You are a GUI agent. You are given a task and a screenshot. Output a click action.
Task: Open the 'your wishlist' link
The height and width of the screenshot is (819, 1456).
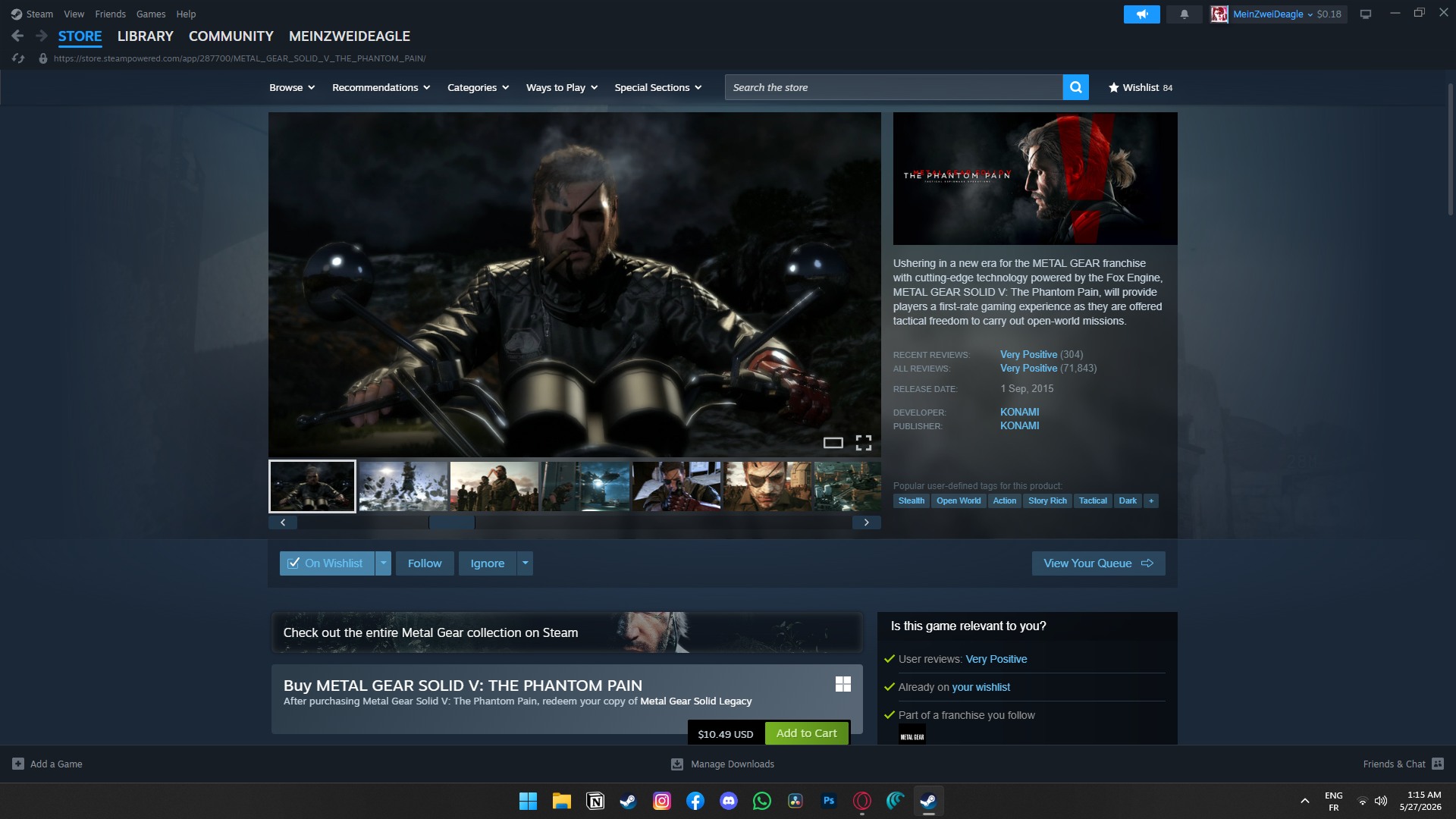[981, 687]
